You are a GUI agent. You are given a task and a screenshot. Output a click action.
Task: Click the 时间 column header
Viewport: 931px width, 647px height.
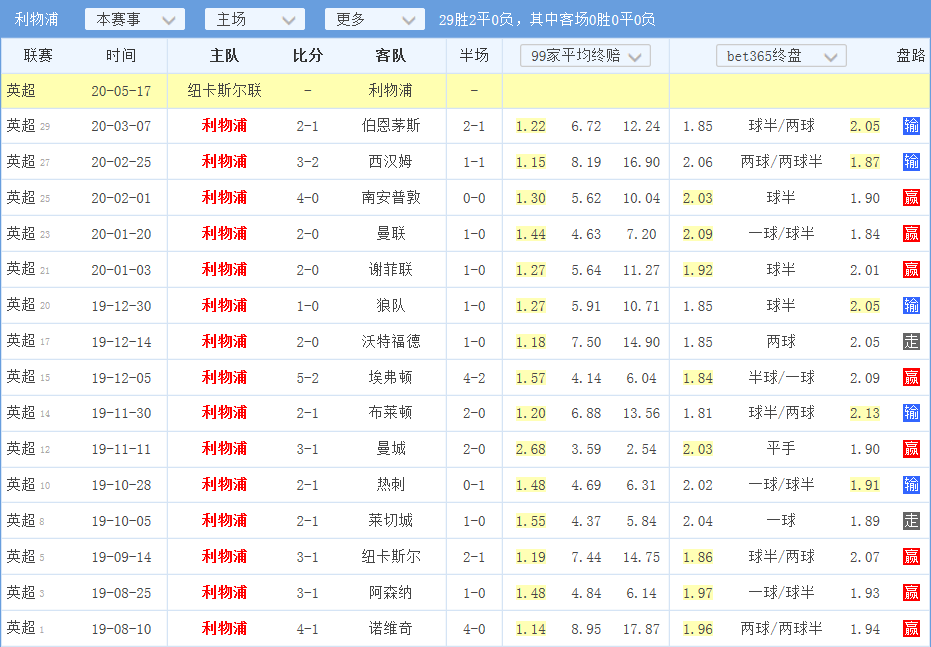(x=121, y=56)
